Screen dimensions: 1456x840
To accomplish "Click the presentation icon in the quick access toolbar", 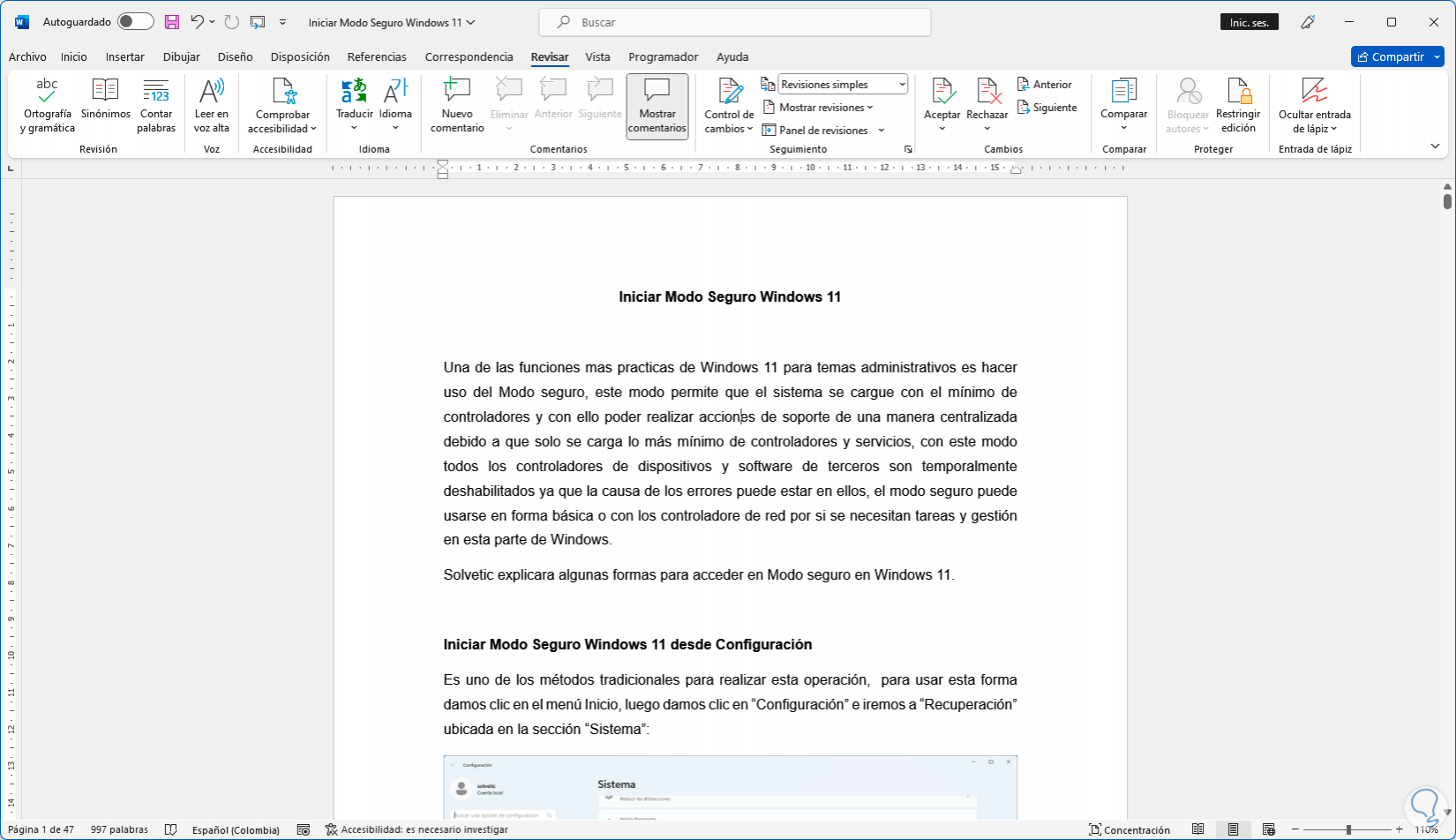I will point(258,22).
